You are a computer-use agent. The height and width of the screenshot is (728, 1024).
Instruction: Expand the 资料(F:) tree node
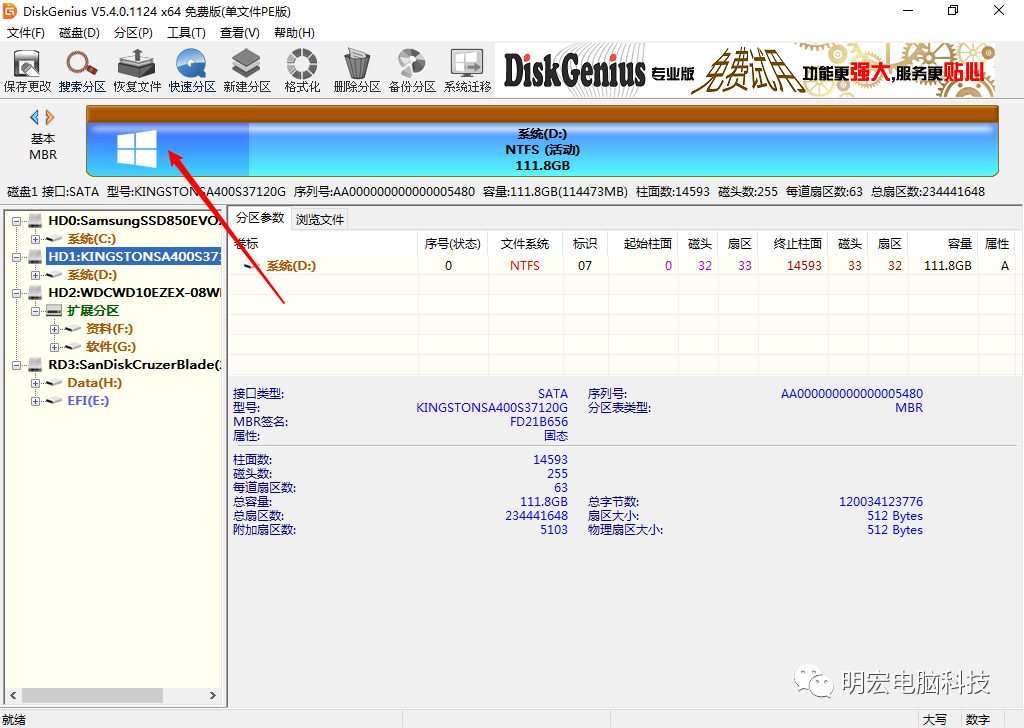[54, 329]
